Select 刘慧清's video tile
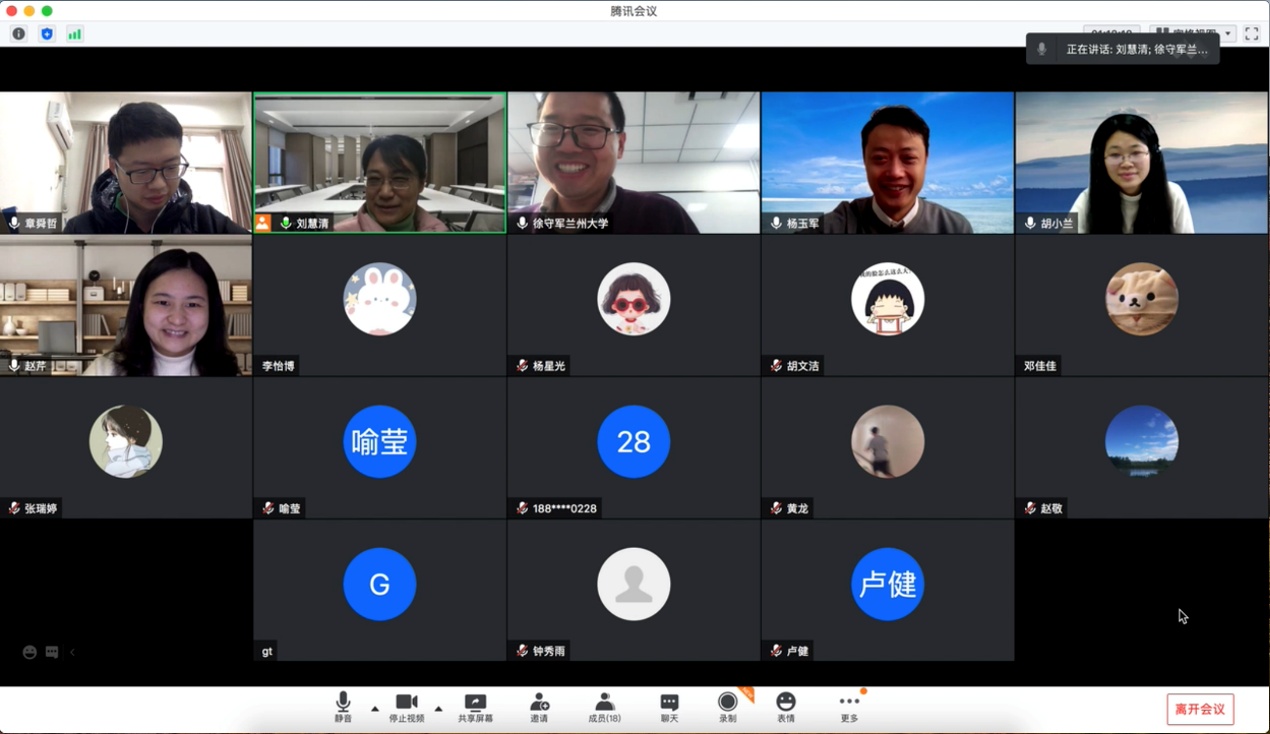 pyautogui.click(x=380, y=163)
